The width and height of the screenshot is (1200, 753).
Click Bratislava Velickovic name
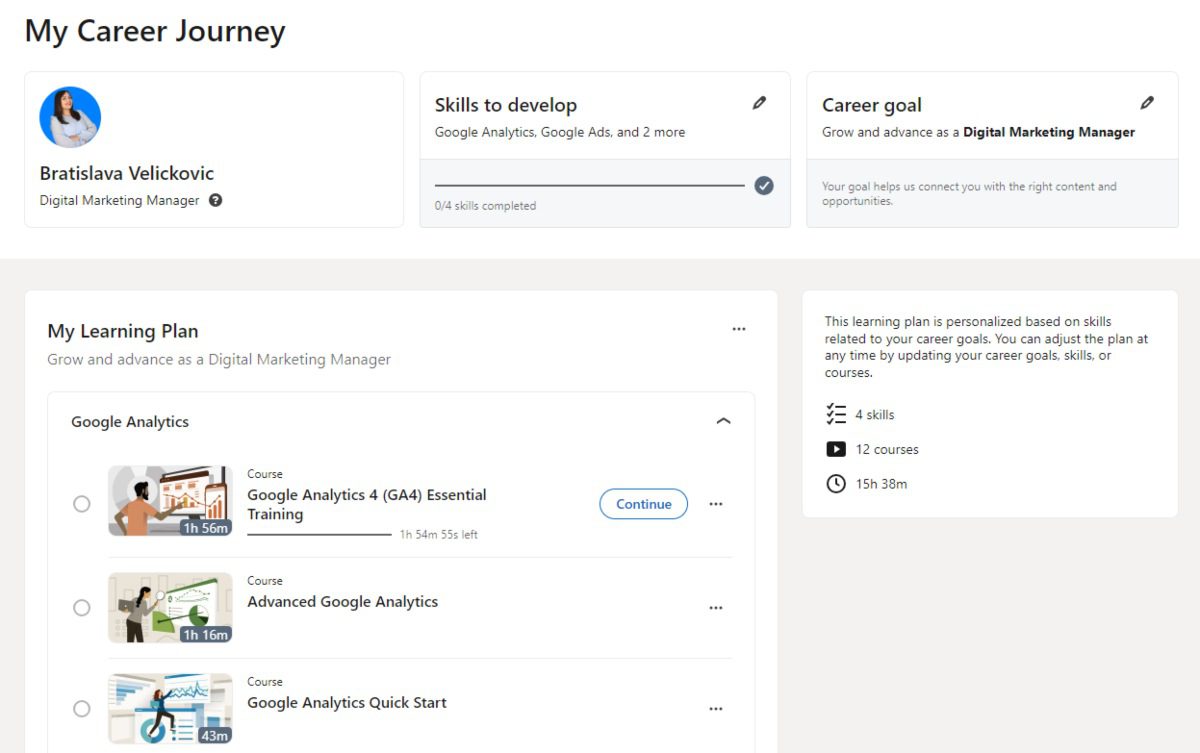coord(127,173)
